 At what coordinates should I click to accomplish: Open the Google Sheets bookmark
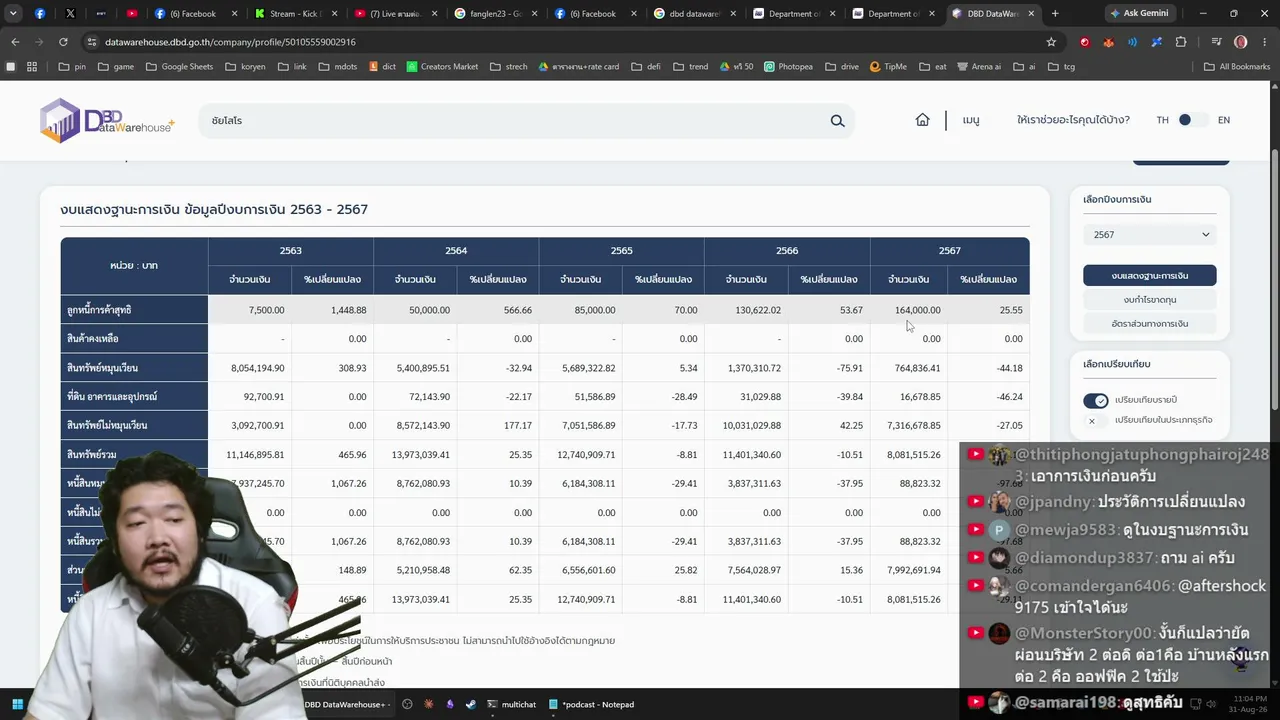click(180, 67)
